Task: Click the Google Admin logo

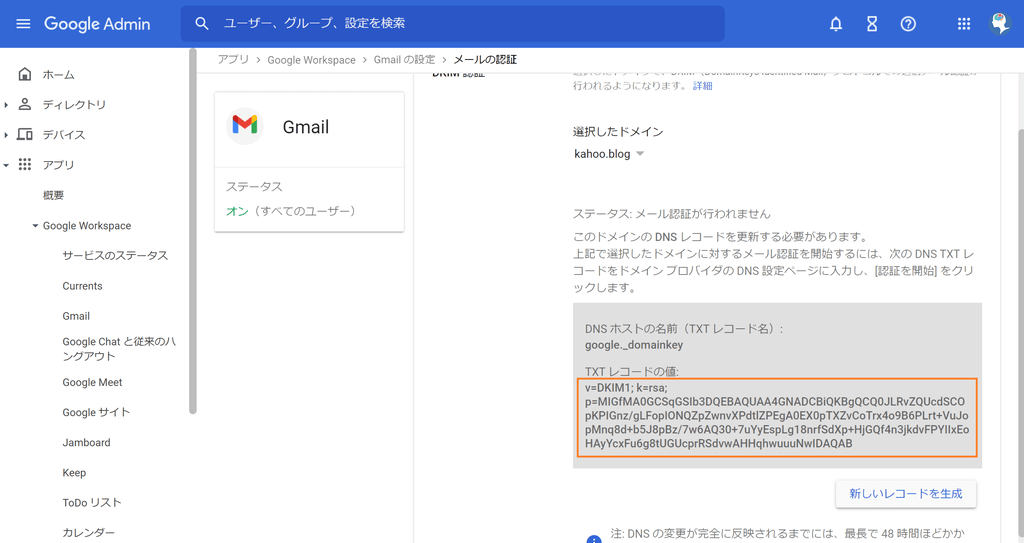Action: pyautogui.click(x=97, y=24)
